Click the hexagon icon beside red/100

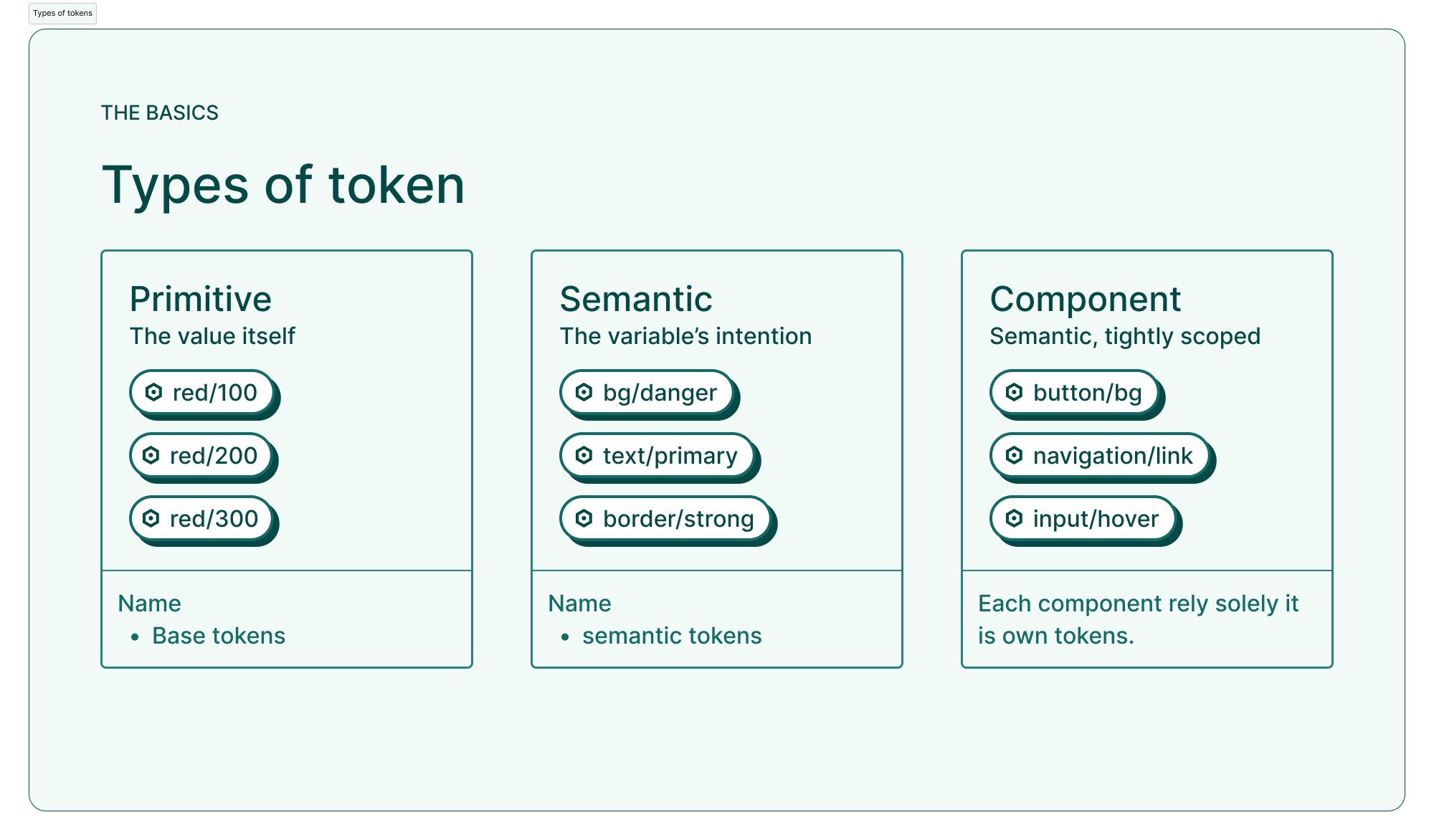(153, 392)
